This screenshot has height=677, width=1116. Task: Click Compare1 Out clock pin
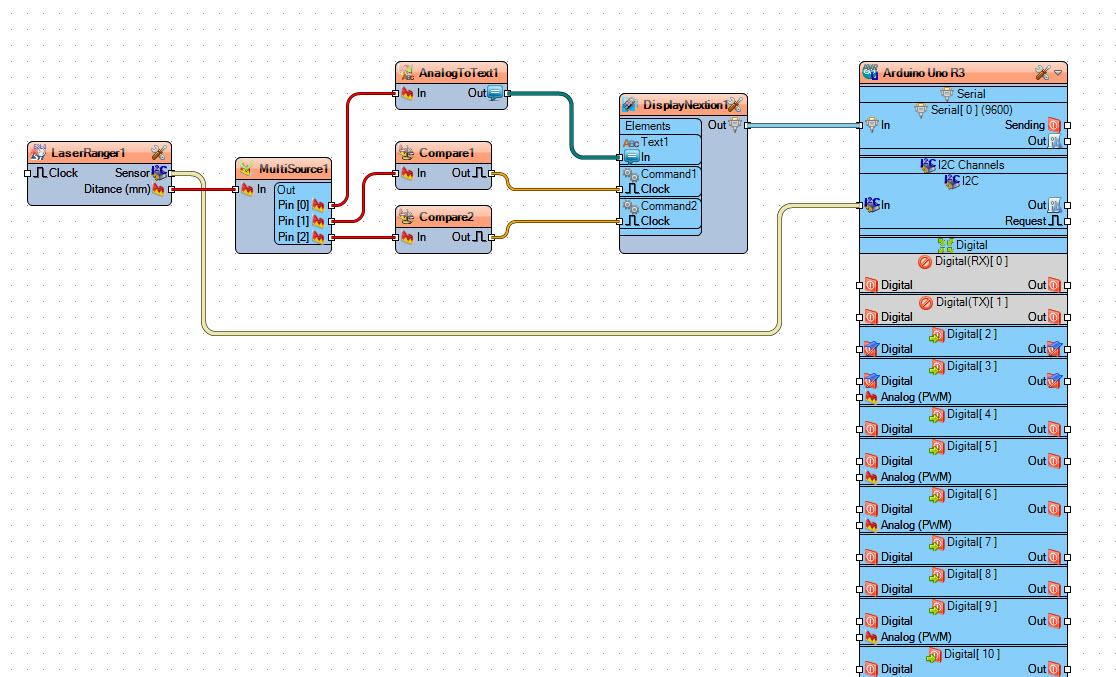tap(480, 173)
